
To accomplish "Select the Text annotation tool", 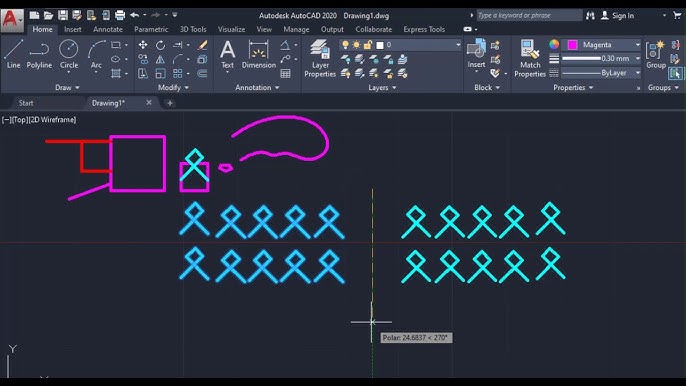I will 228,54.
